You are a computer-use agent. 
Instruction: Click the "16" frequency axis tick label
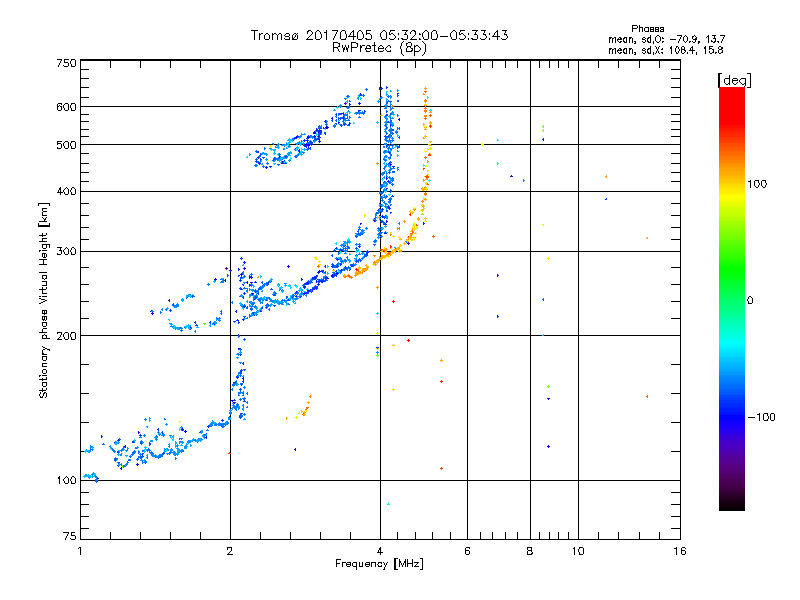tap(680, 551)
